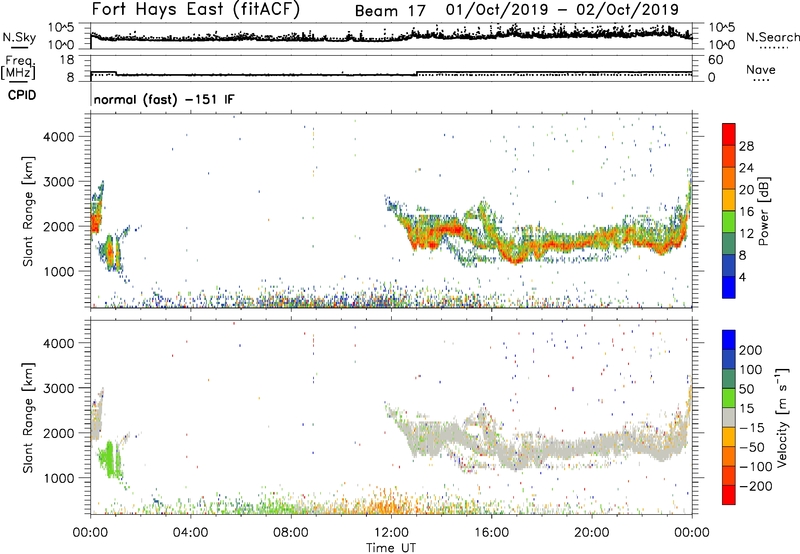Click the date range '01/Oct/2019 – 02/Oct/2019'
Viewport: 800px width, 554px height.
coord(562,10)
